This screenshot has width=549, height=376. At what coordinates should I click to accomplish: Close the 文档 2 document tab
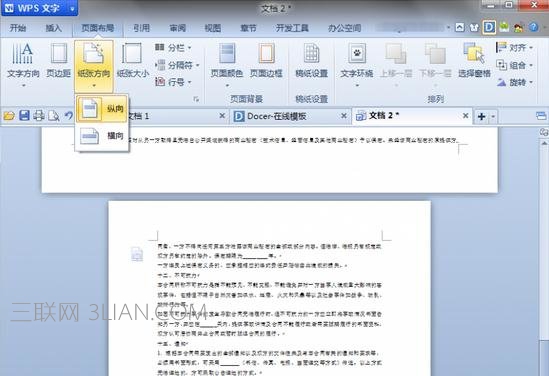[465, 116]
